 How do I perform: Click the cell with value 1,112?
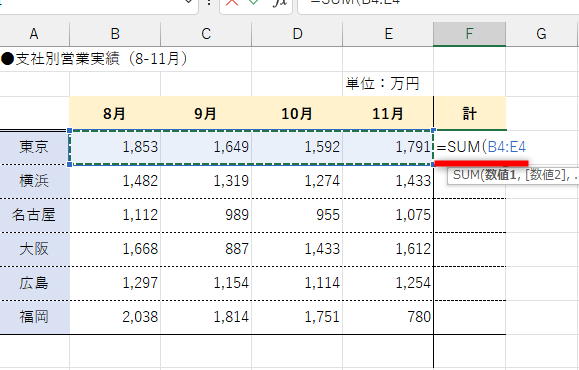click(x=115, y=215)
